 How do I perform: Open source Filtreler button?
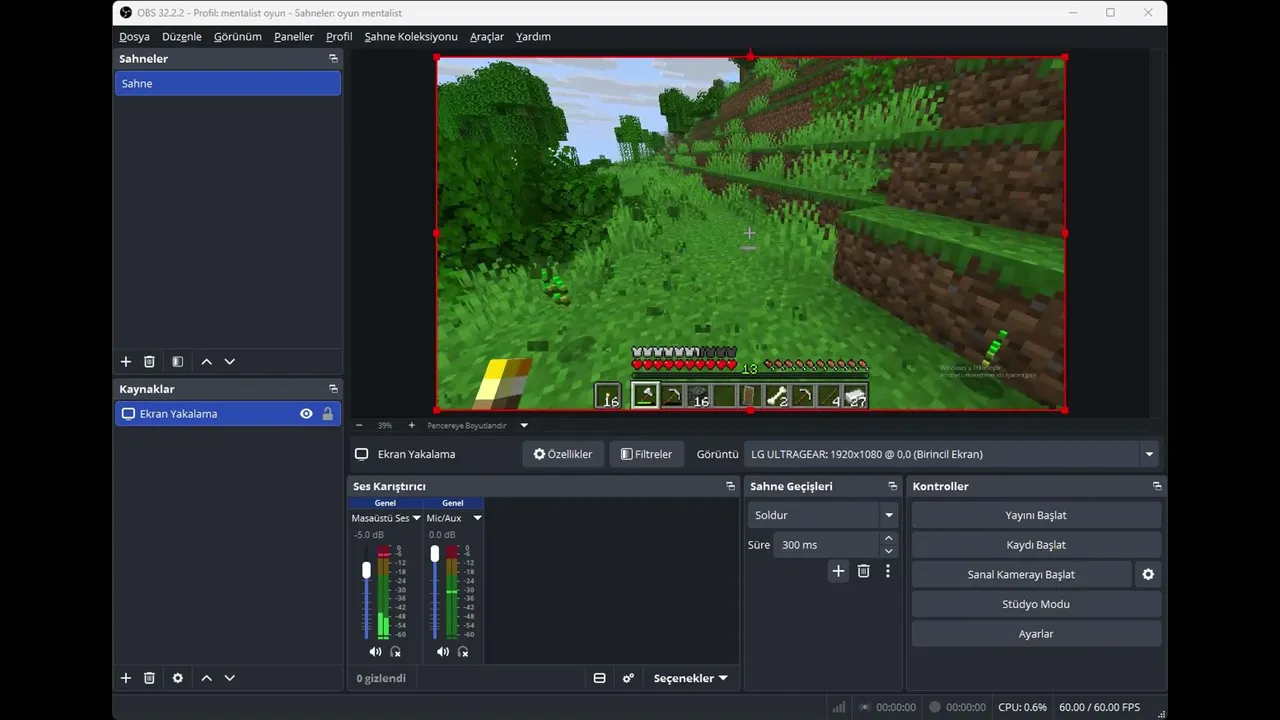[647, 454]
